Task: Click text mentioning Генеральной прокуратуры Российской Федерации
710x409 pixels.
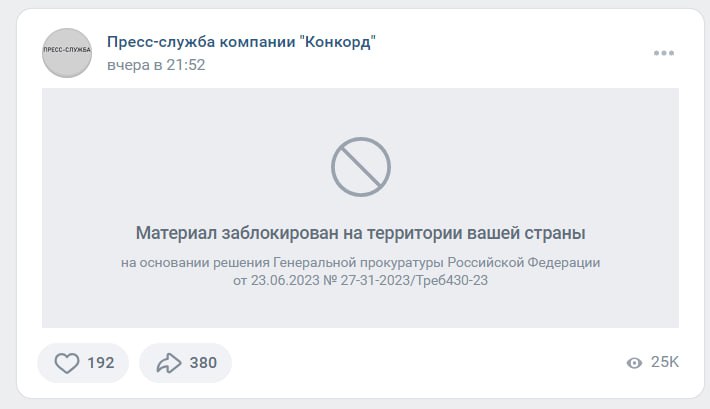Action: [437, 263]
